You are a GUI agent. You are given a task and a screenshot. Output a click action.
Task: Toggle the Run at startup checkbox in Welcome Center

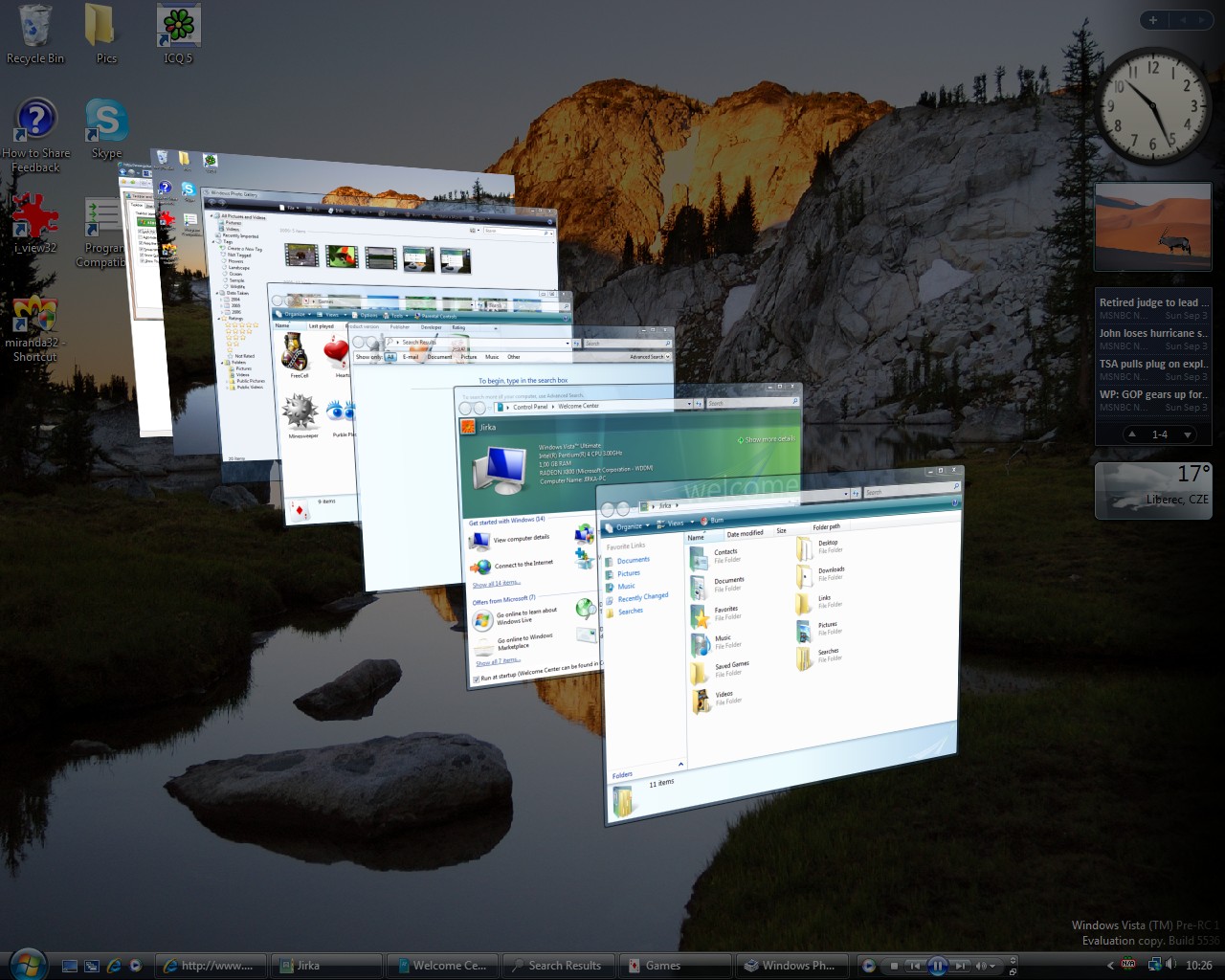(476, 679)
